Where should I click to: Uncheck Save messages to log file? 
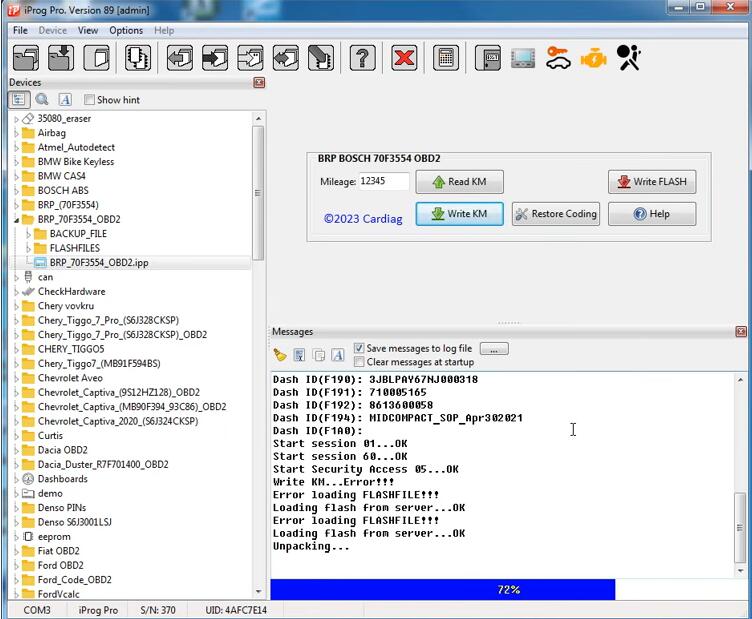359,348
